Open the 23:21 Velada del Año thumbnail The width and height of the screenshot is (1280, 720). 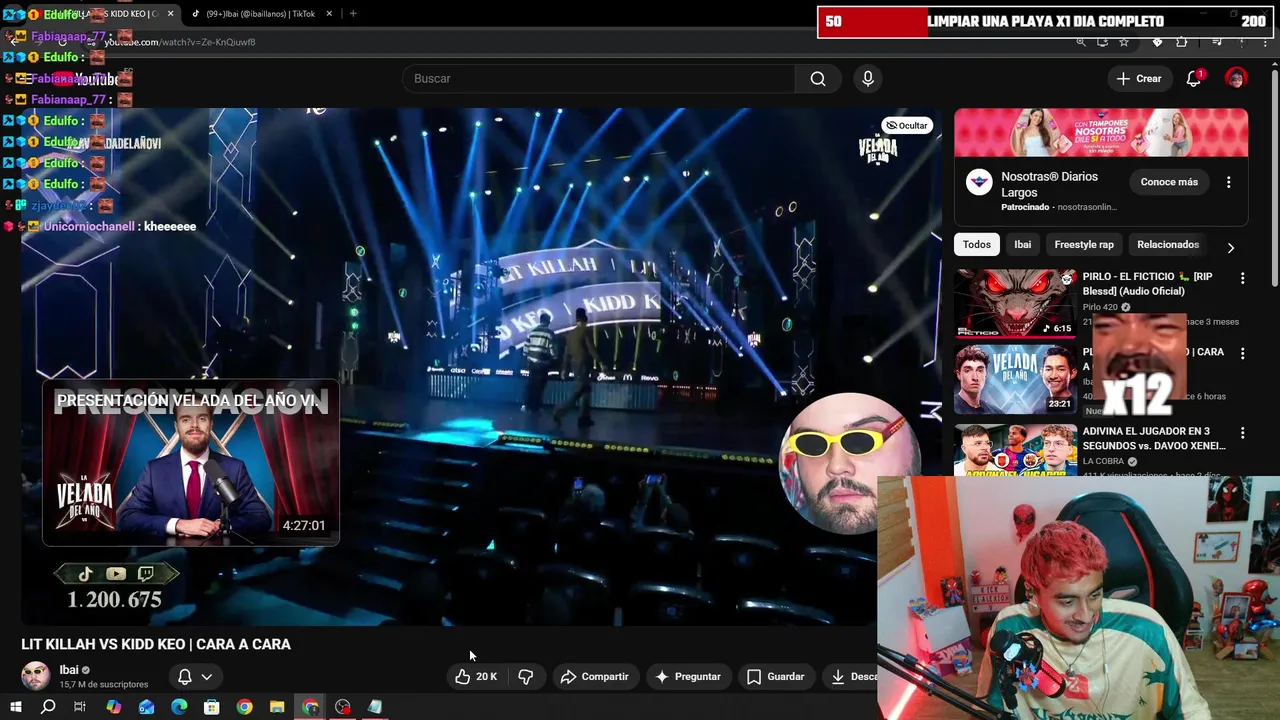(x=1015, y=379)
